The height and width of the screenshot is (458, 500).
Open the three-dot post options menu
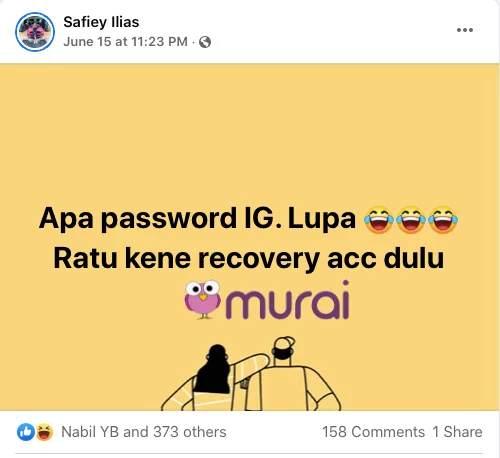tap(465, 30)
